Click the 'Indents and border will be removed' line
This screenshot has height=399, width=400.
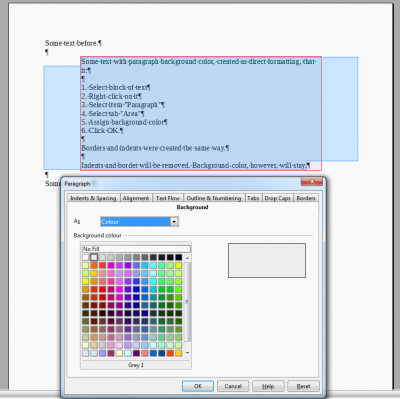(196, 165)
